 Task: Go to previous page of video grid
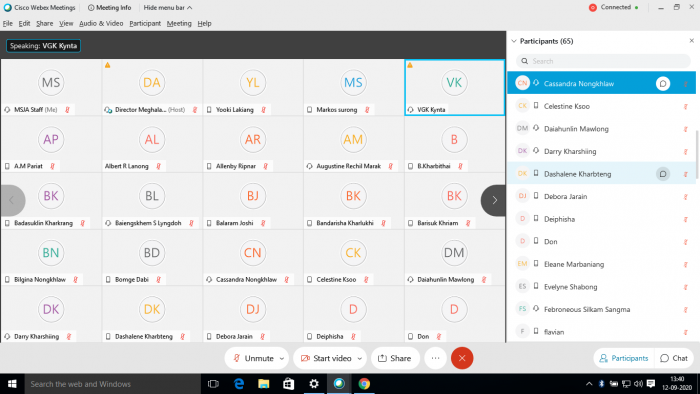12,200
